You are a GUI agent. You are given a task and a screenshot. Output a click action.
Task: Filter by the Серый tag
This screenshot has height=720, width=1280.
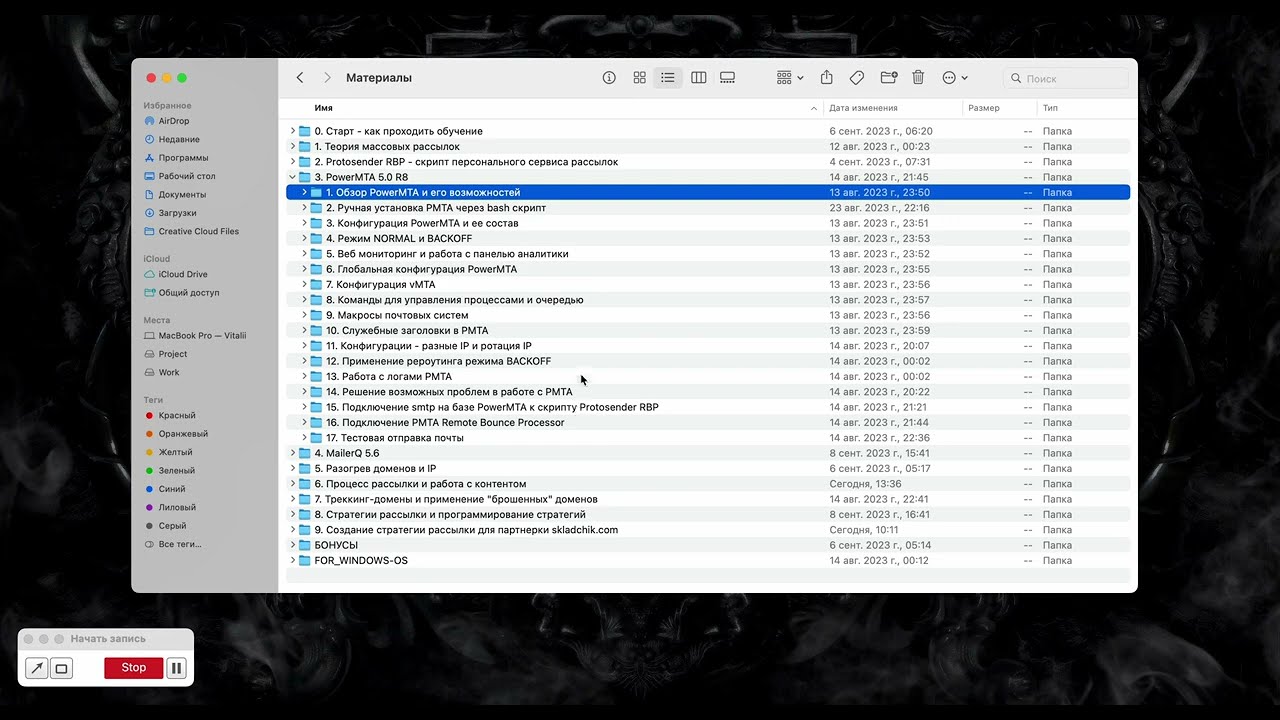point(172,526)
